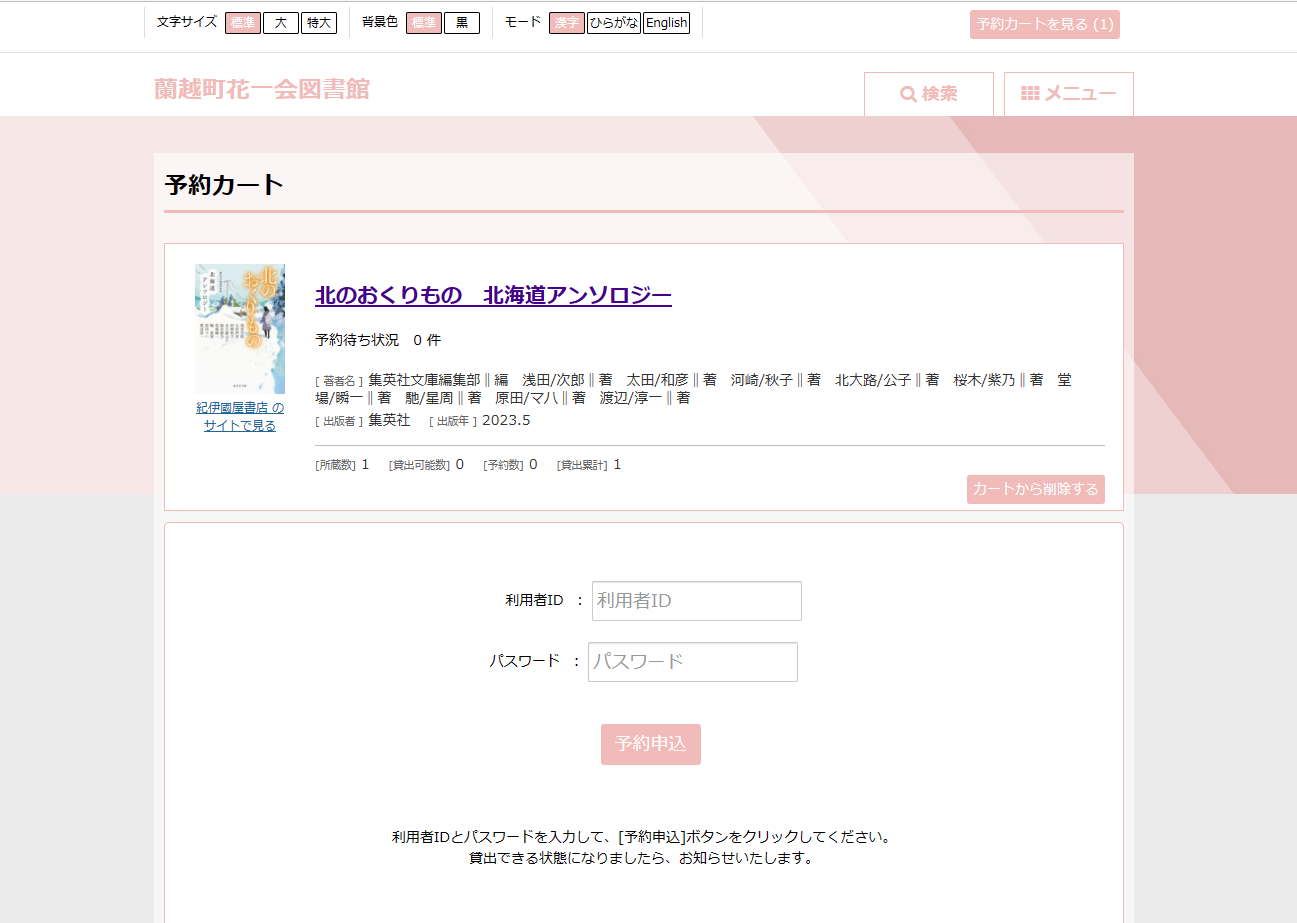Click the instruction text about 予約申込
The height and width of the screenshot is (923, 1297).
641,837
